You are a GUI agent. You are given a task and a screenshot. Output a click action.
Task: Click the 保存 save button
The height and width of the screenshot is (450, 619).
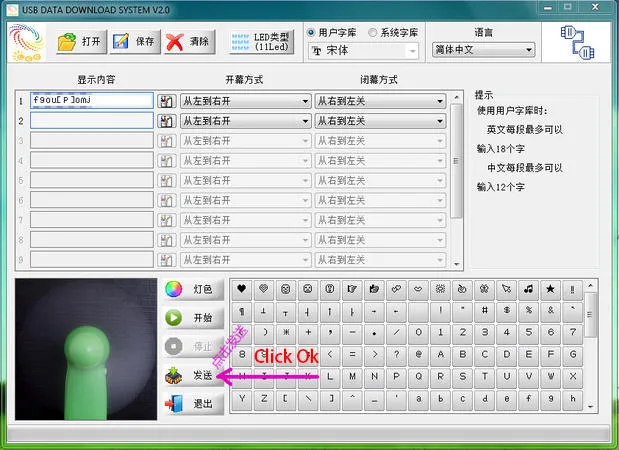point(135,41)
